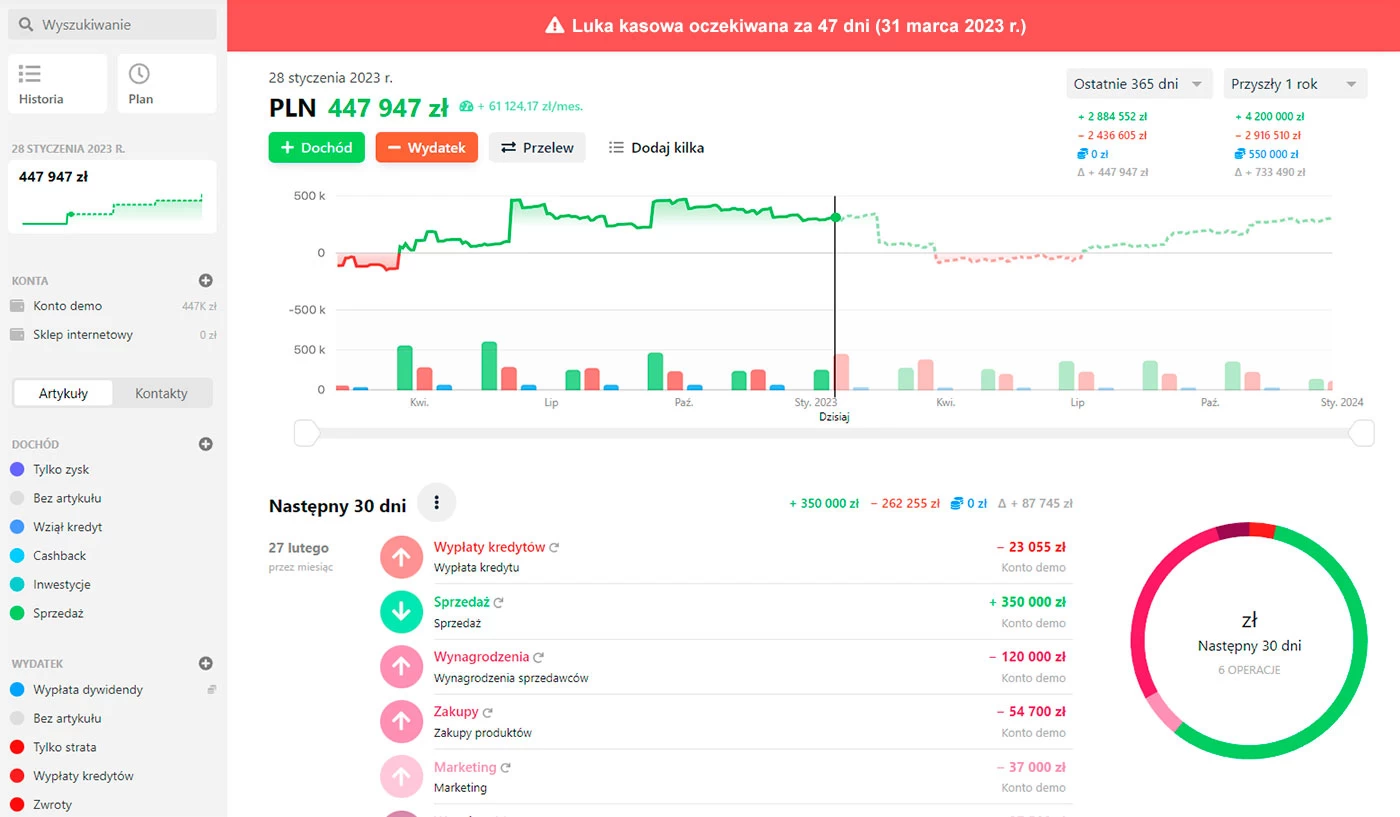Open the Plan clock view

(x=167, y=83)
